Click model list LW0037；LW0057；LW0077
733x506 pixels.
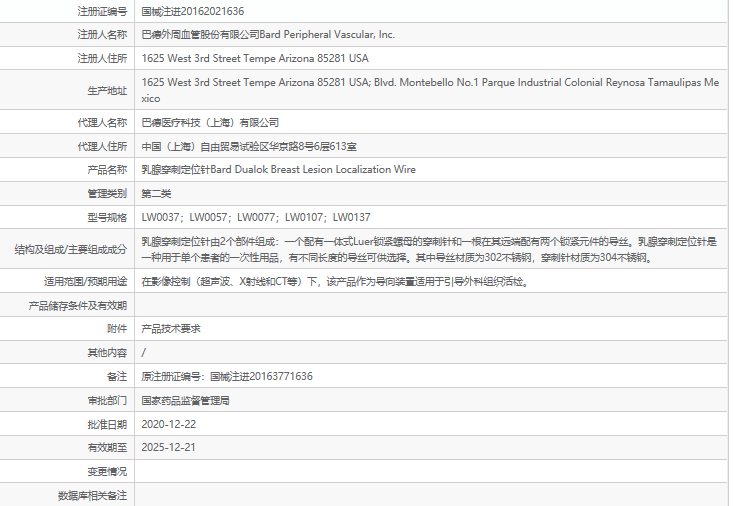pos(256,217)
